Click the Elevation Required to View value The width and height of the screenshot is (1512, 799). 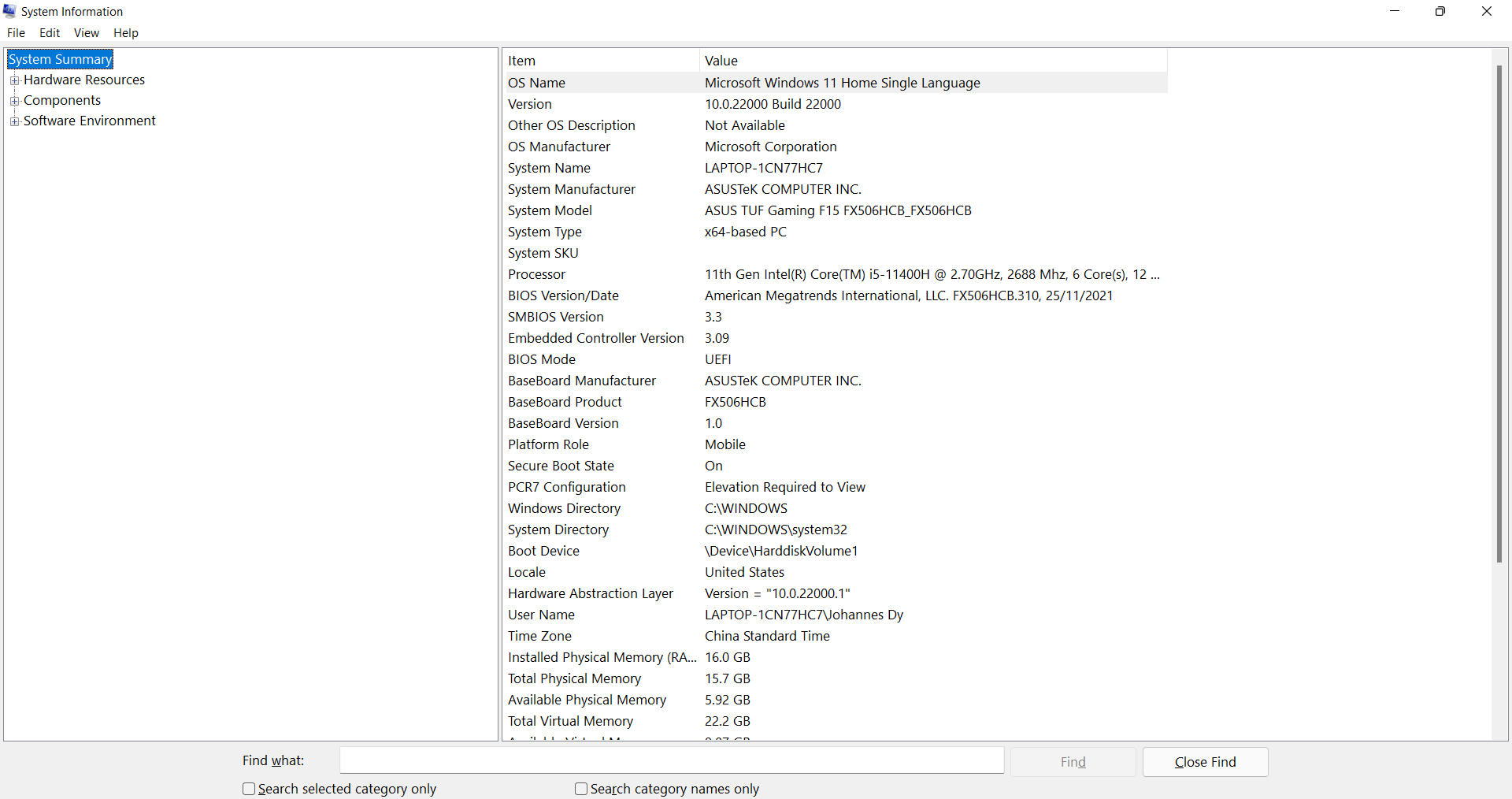coord(785,487)
